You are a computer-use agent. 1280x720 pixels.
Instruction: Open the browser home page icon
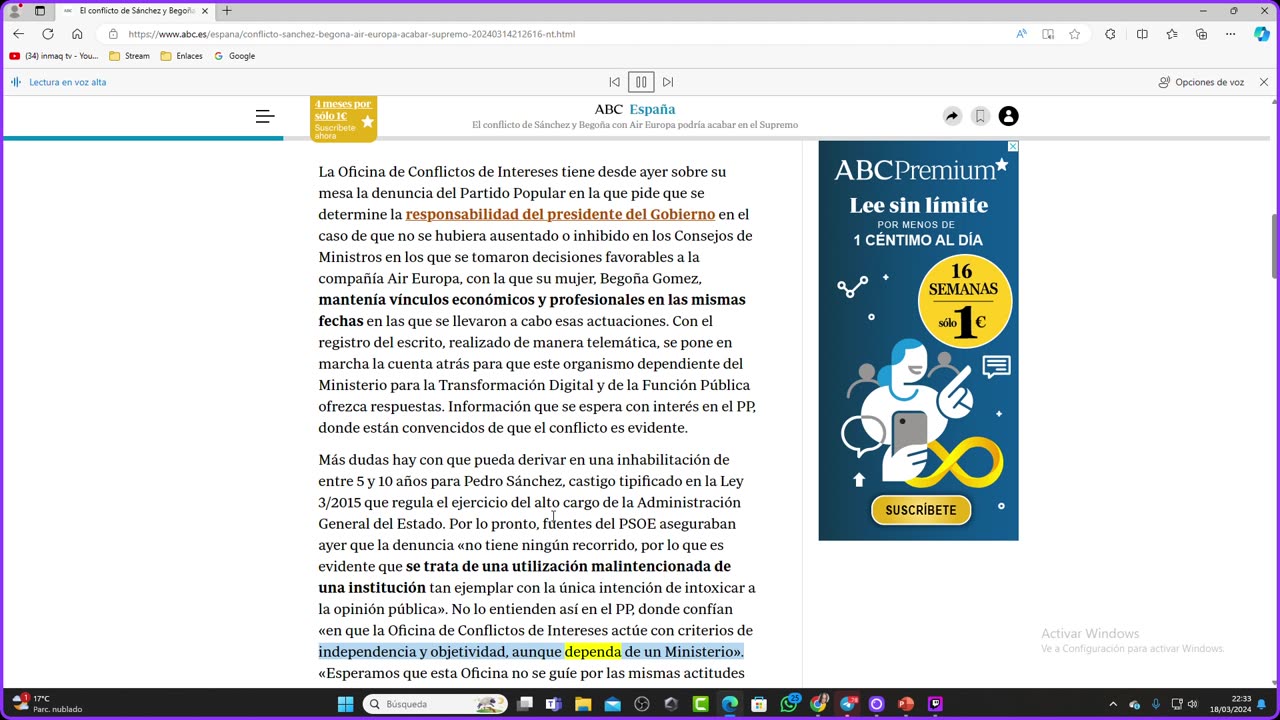coord(77,34)
